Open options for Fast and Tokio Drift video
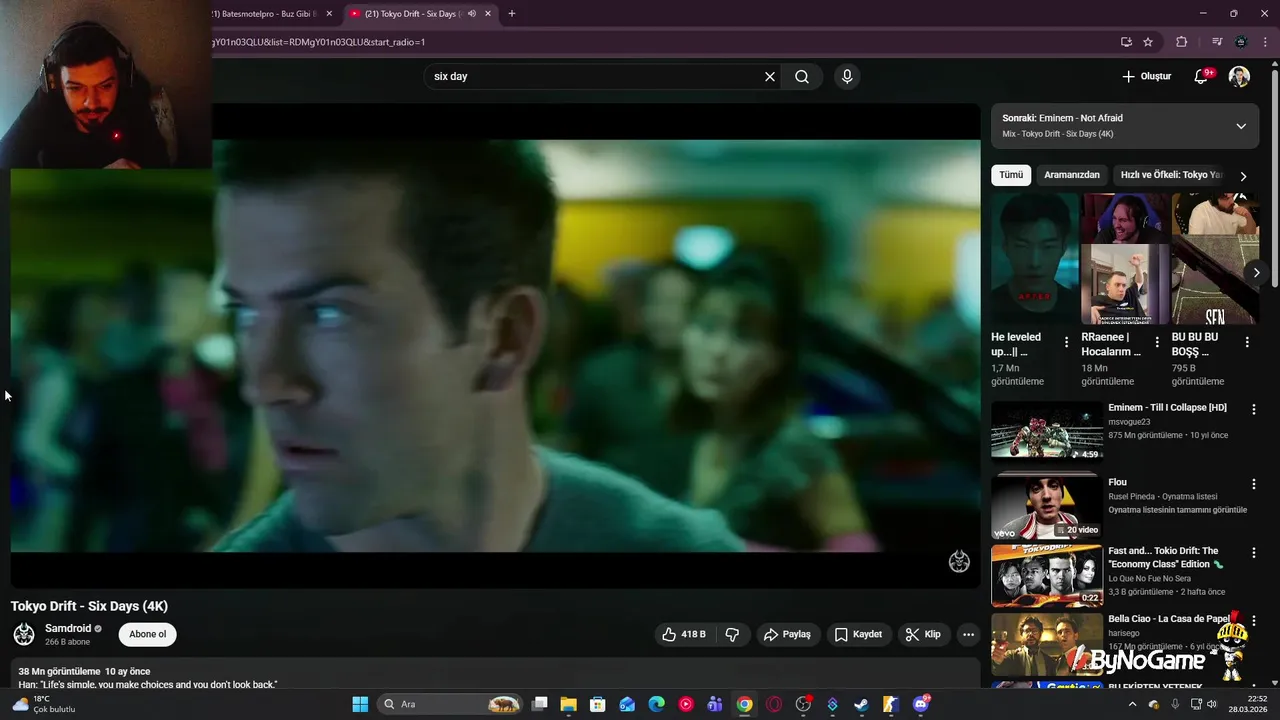Screen dimensions: 1280x720 point(1253,552)
